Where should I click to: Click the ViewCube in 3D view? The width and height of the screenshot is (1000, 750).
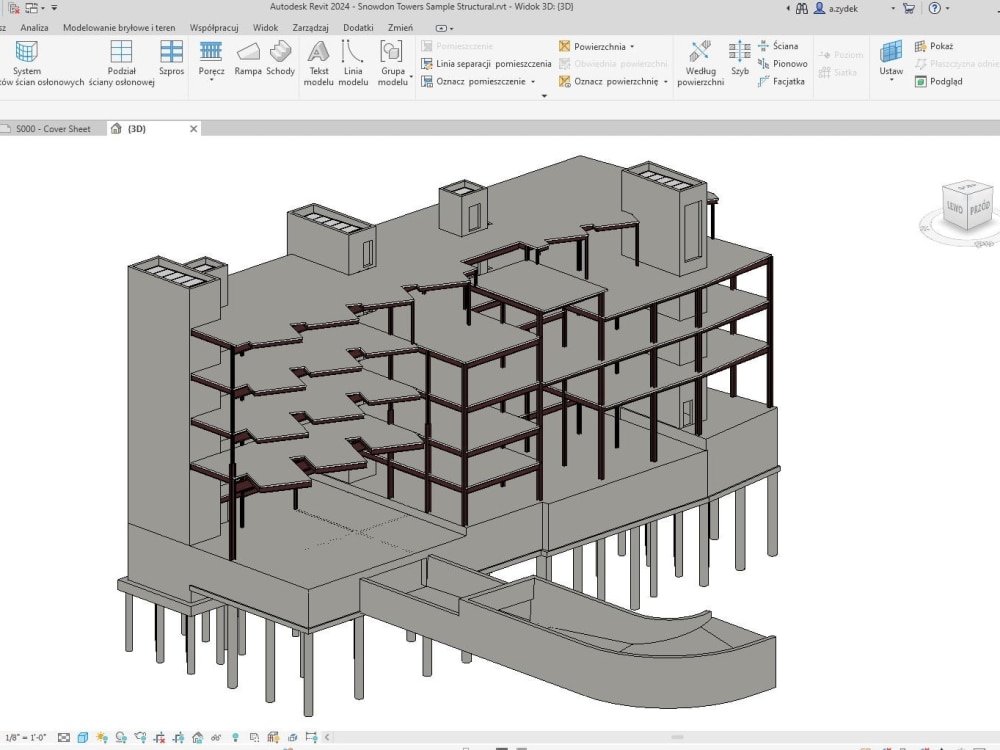coord(967,205)
